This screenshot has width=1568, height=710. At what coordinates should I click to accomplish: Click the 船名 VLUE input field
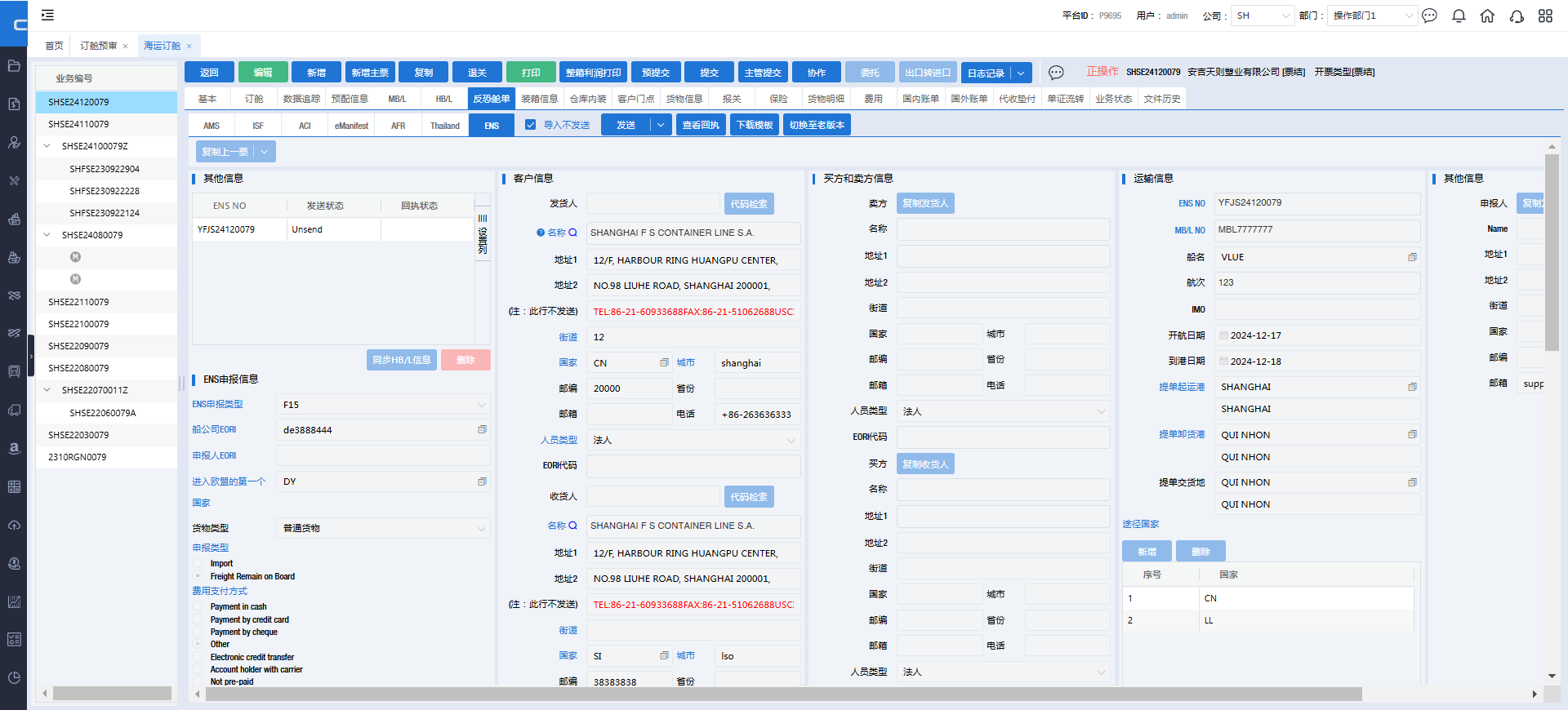[1311, 257]
